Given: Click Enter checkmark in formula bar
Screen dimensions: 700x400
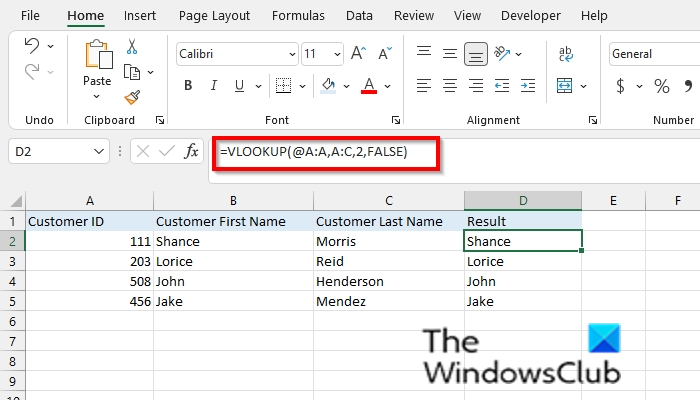Looking at the screenshot, I should (167, 151).
